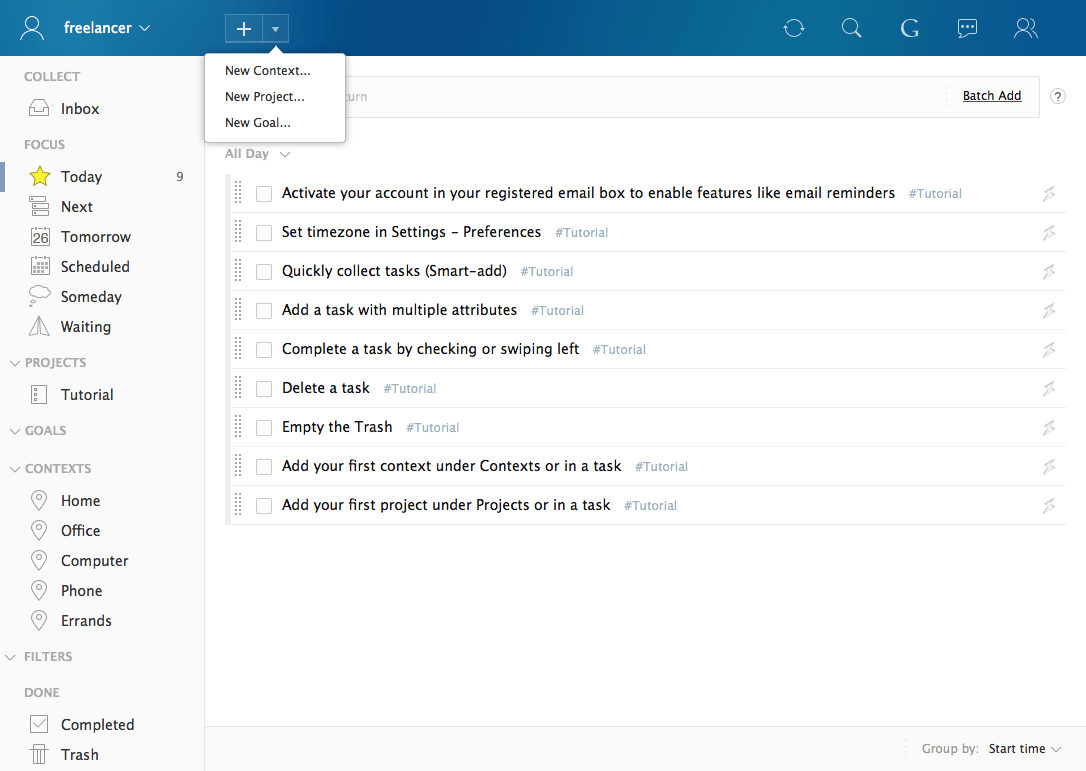Open the contacts people icon
The height and width of the screenshot is (771, 1086).
[1025, 28]
